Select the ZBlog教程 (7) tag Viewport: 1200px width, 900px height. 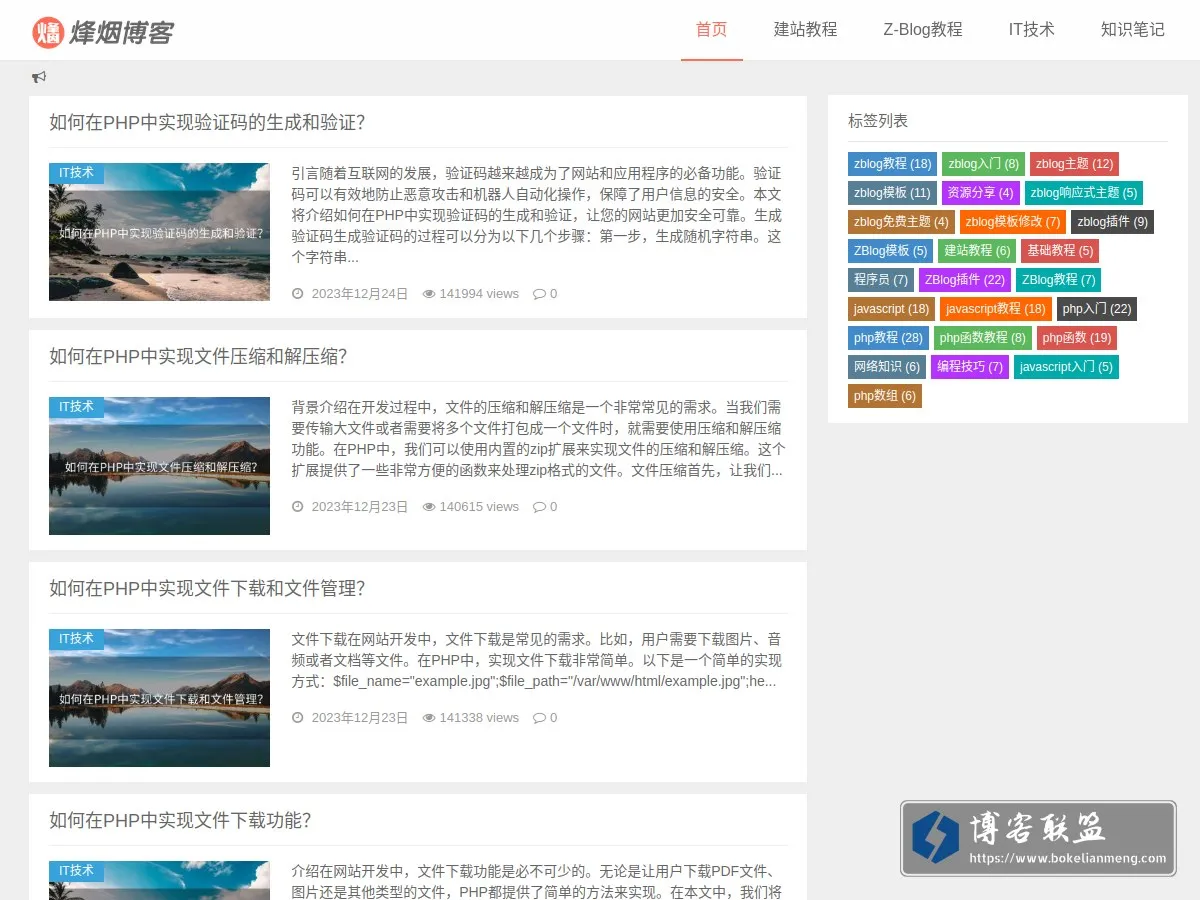[x=1058, y=280]
